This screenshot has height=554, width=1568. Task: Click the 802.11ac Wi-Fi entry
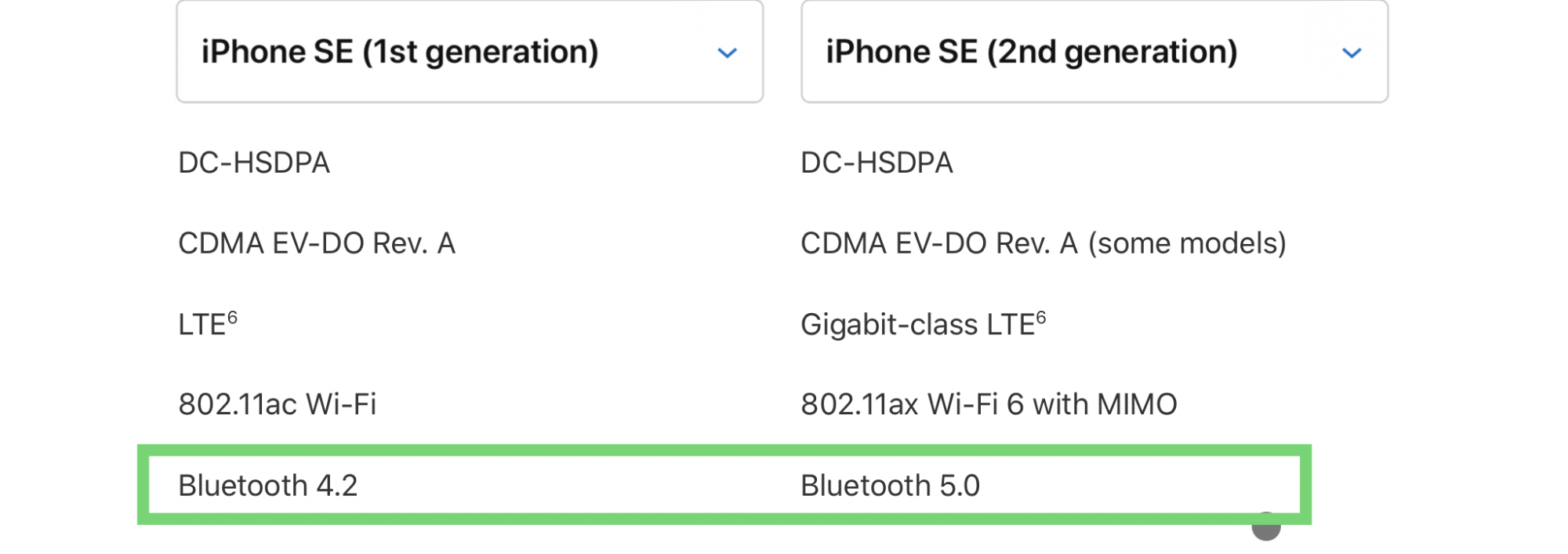[278, 405]
